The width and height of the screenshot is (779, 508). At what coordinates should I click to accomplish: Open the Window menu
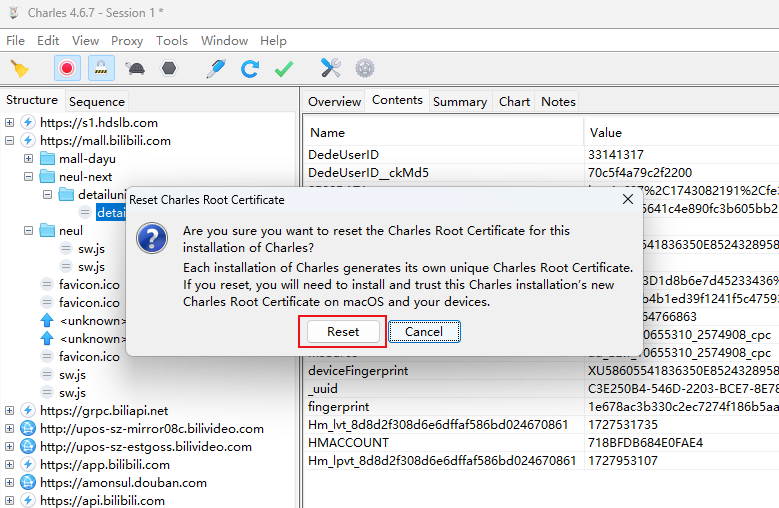click(225, 41)
